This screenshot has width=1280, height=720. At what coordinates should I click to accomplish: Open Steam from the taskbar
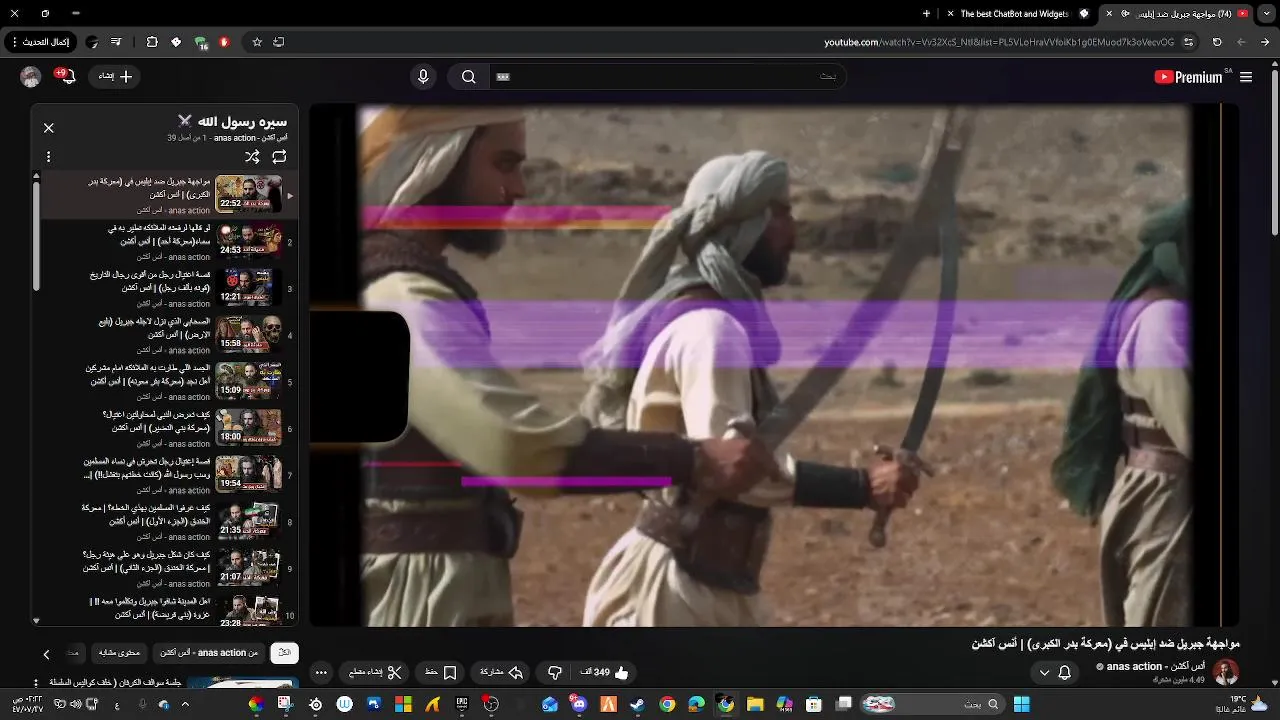pyautogui.click(x=637, y=704)
